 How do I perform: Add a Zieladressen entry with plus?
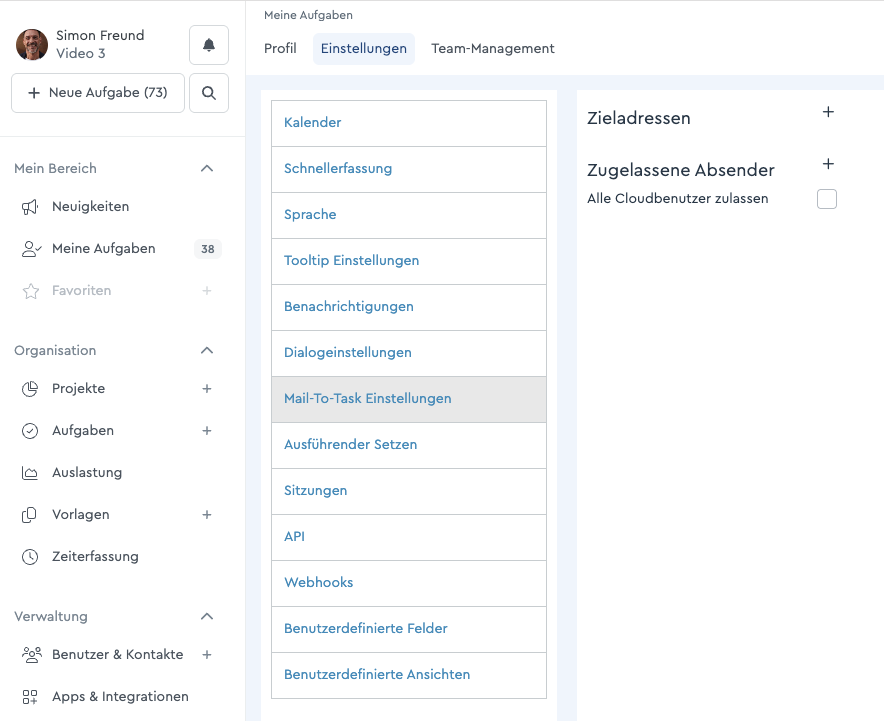click(x=828, y=112)
